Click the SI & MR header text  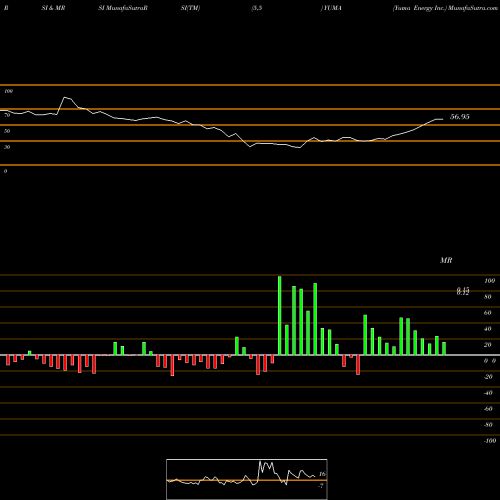(x=53, y=8)
